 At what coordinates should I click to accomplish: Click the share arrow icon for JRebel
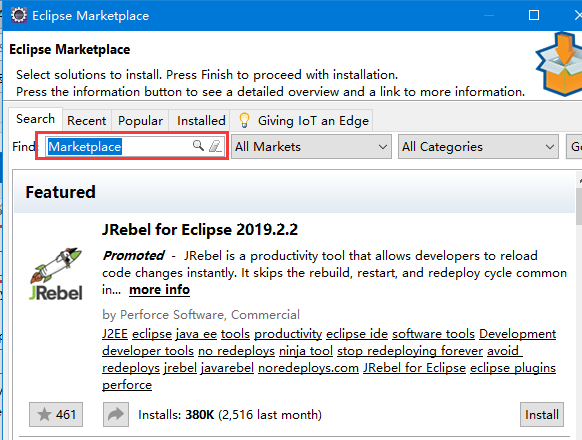pyautogui.click(x=116, y=414)
